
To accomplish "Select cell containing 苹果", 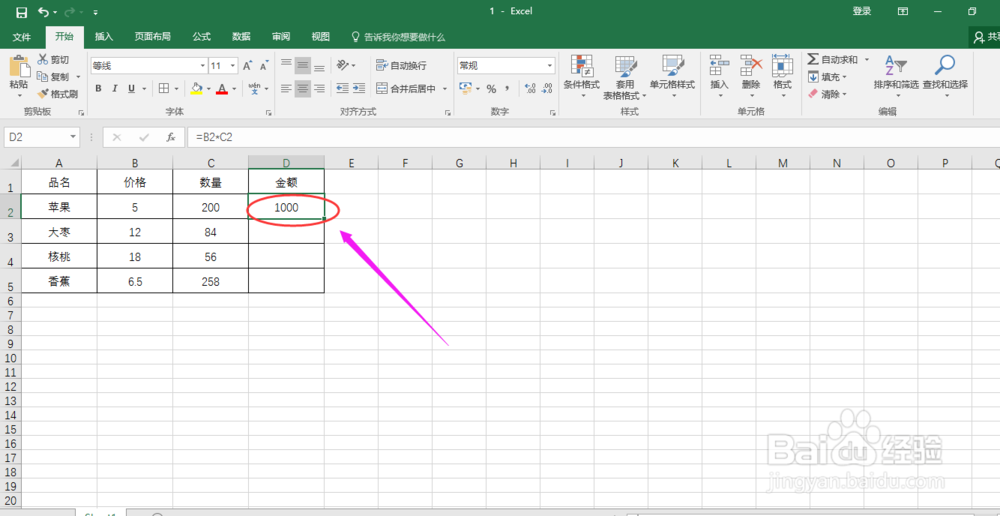I will pos(59,207).
